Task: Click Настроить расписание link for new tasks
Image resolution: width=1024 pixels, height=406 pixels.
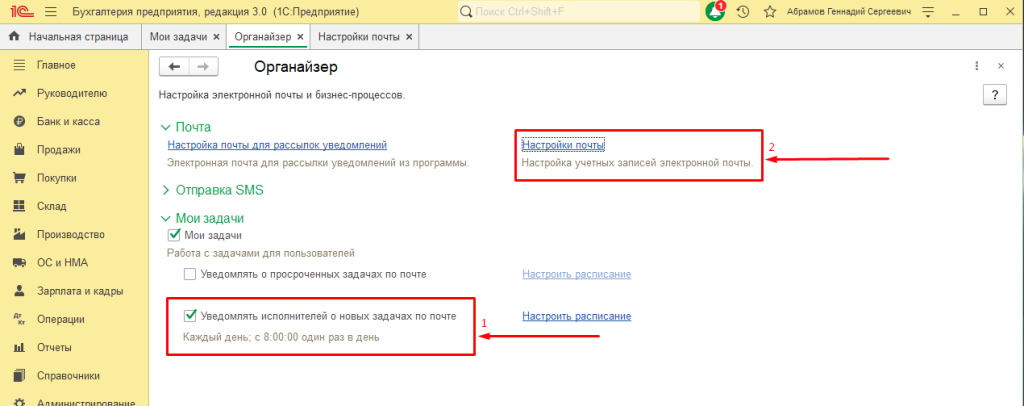Action: (x=577, y=316)
